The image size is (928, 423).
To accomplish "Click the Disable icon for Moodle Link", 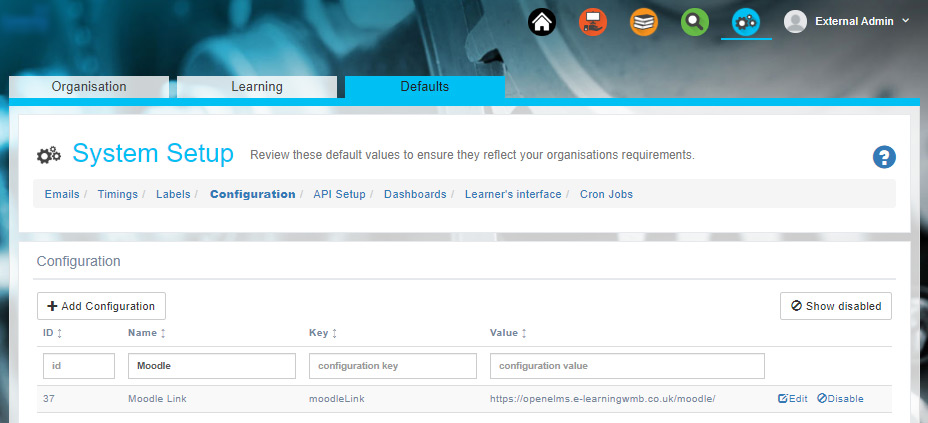I will (x=821, y=399).
